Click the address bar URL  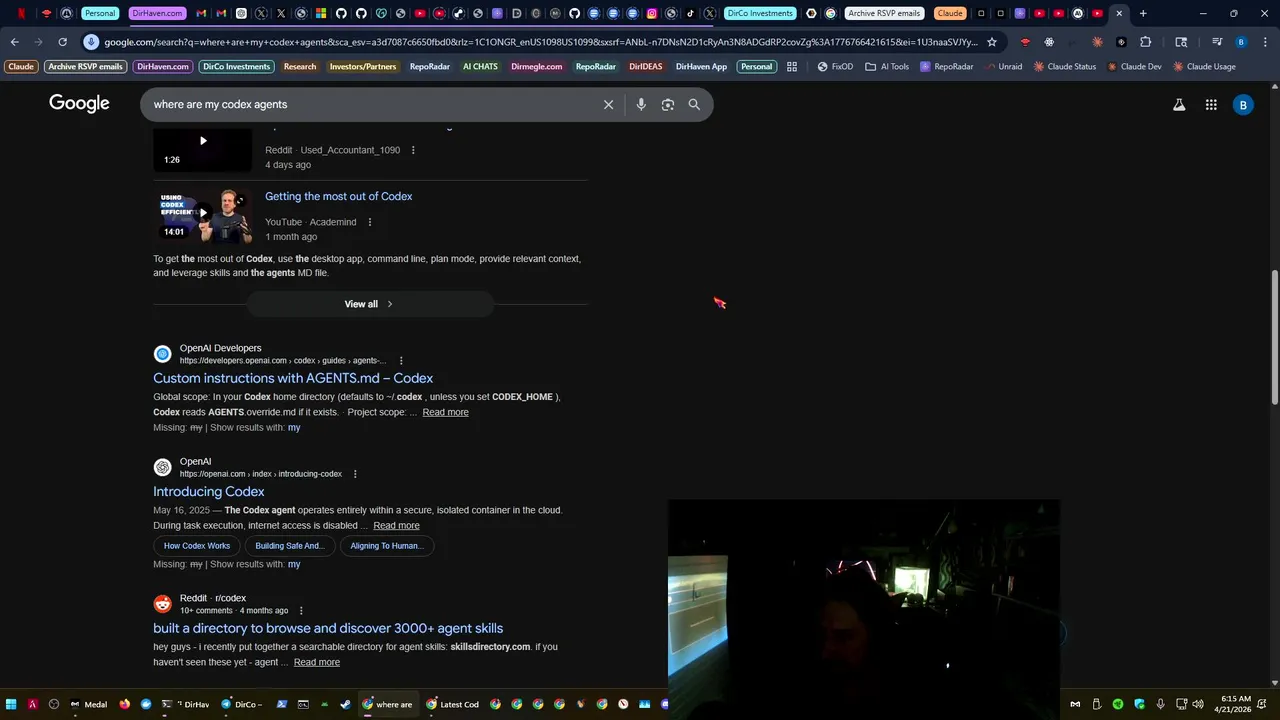(x=540, y=42)
